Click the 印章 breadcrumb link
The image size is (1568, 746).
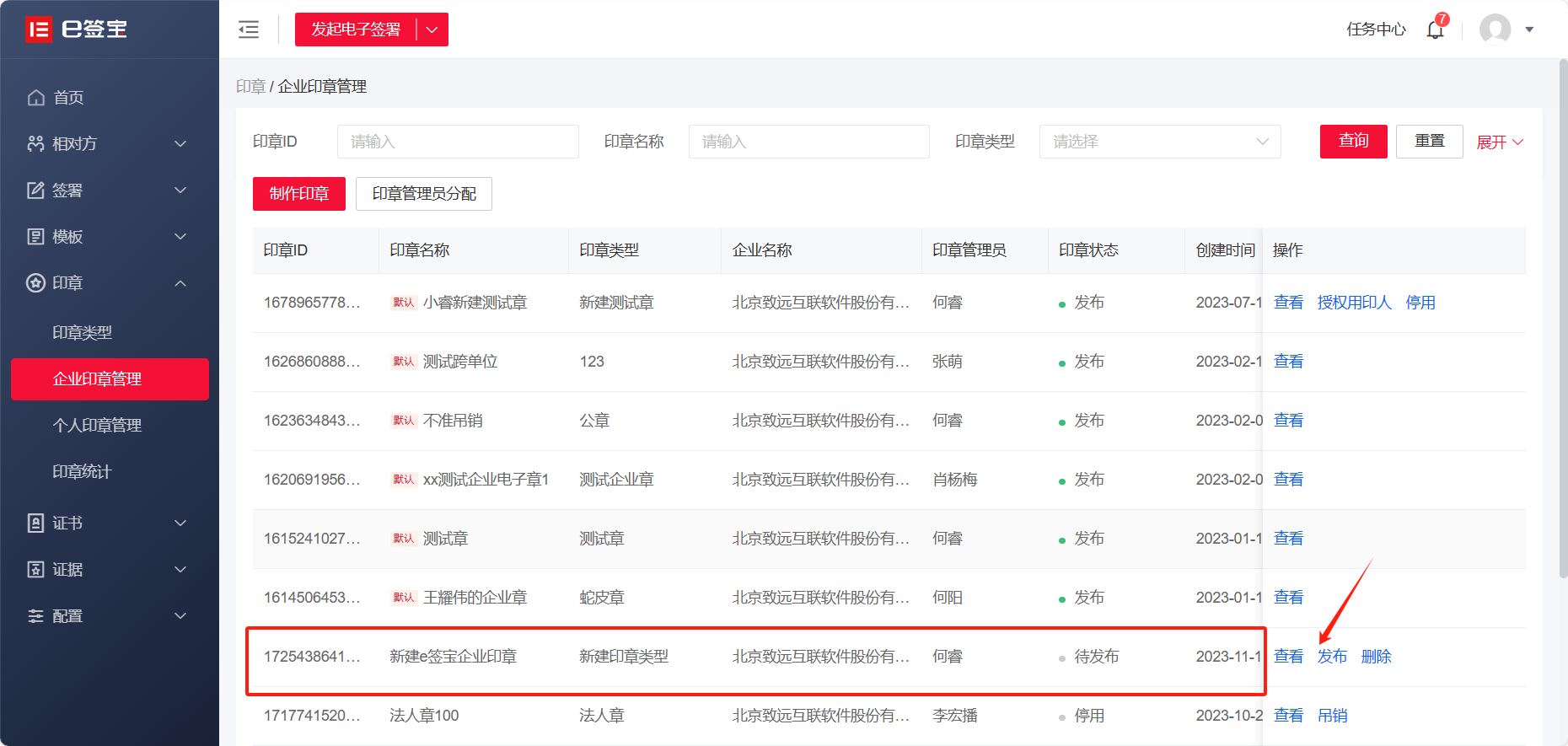(x=250, y=87)
